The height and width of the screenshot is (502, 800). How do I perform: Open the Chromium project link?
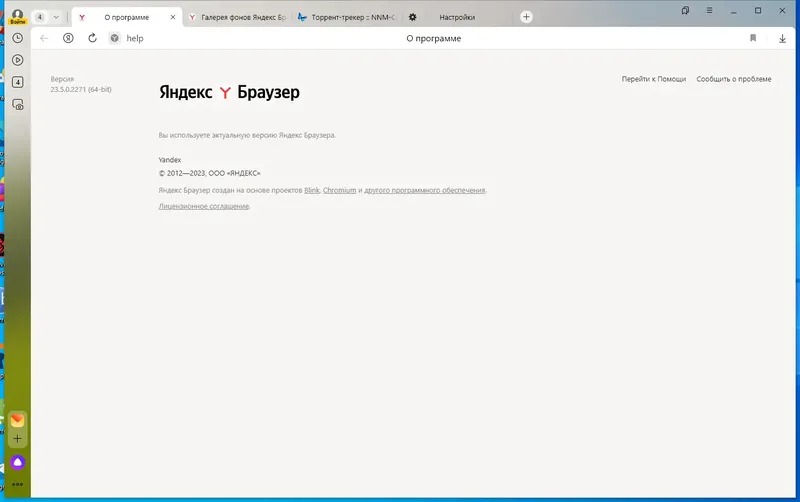click(339, 190)
